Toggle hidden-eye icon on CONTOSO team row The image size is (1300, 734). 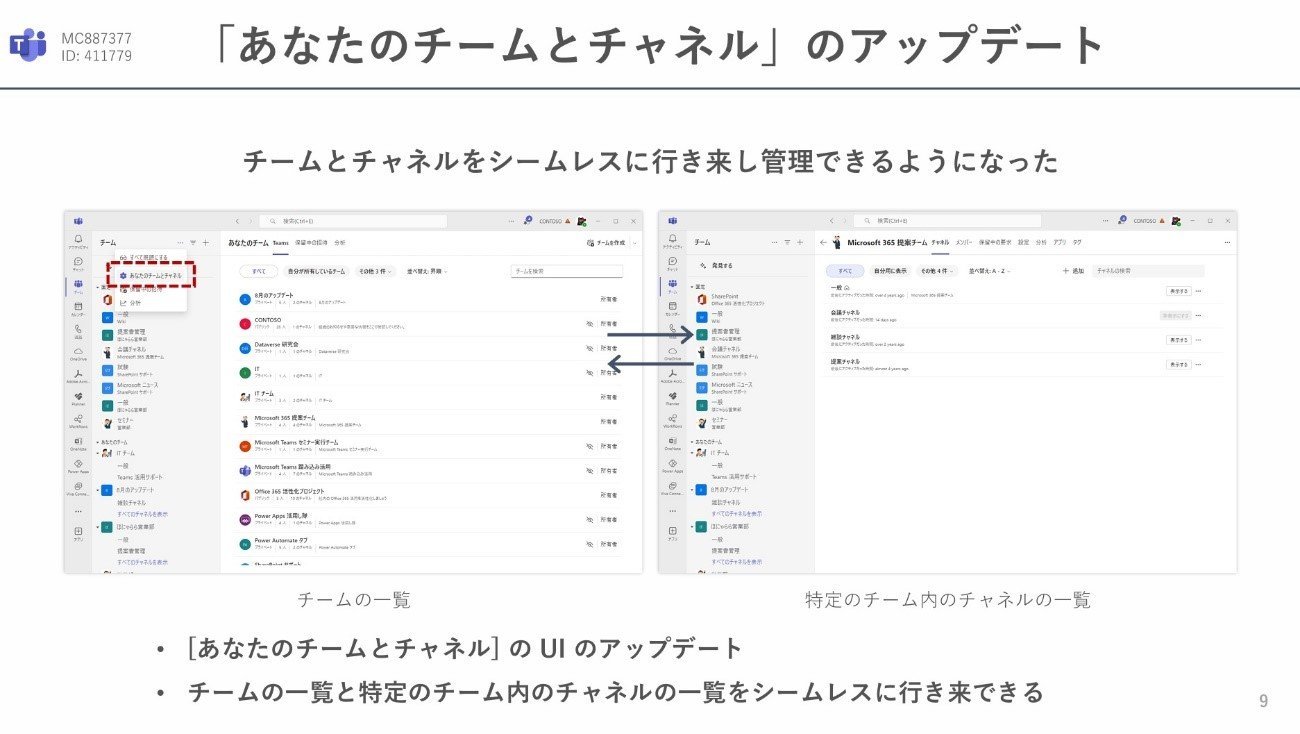589,324
